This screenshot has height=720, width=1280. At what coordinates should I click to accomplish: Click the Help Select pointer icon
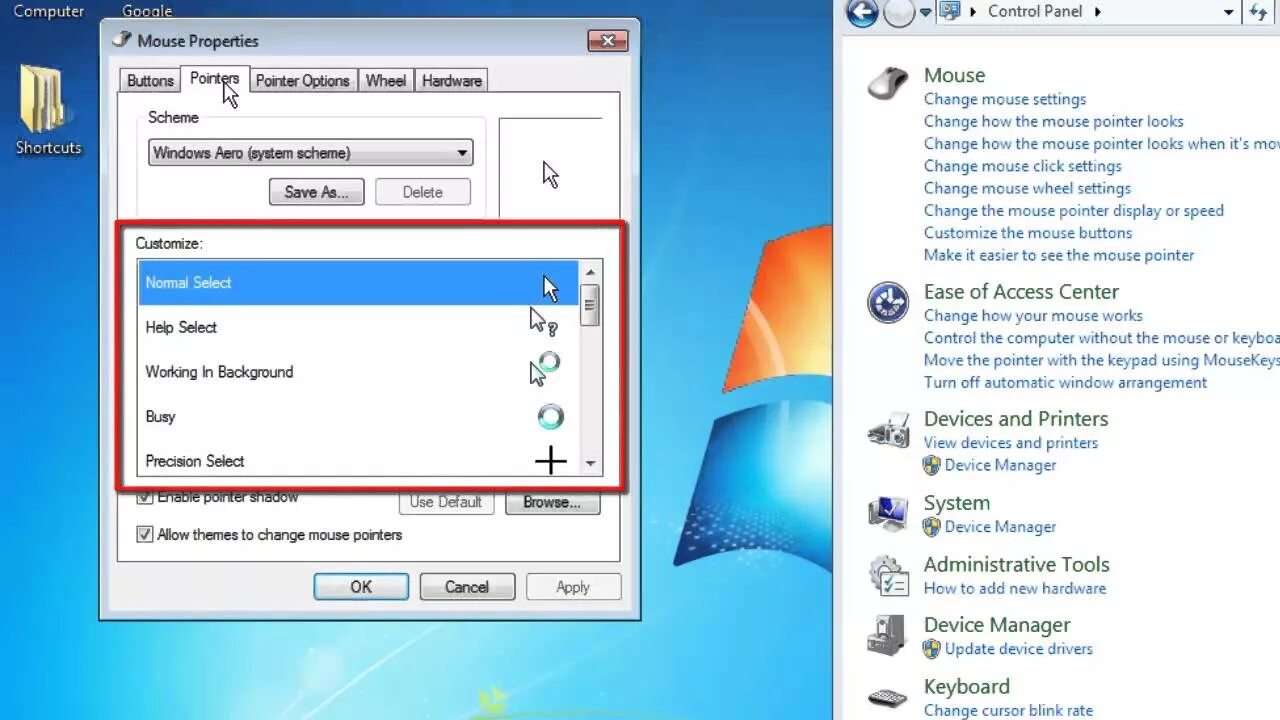tap(543, 322)
